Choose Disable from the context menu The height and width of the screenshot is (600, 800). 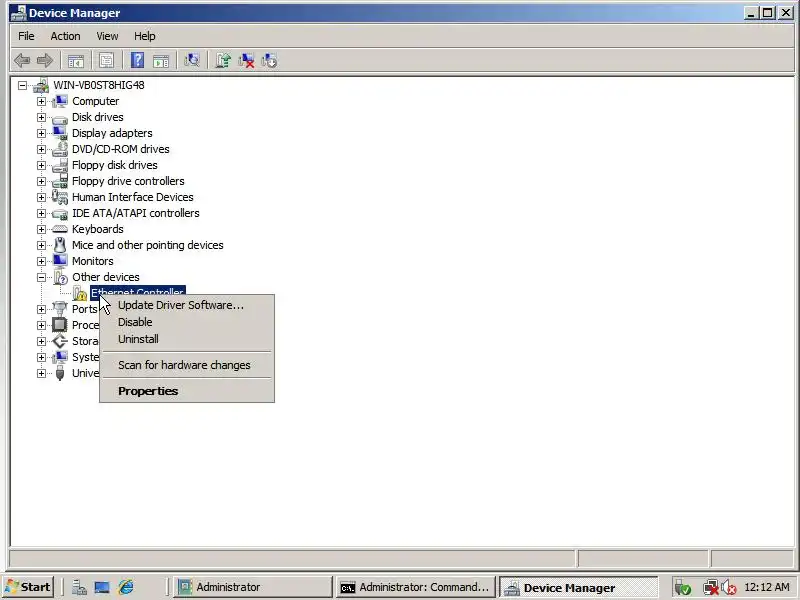pos(187,322)
